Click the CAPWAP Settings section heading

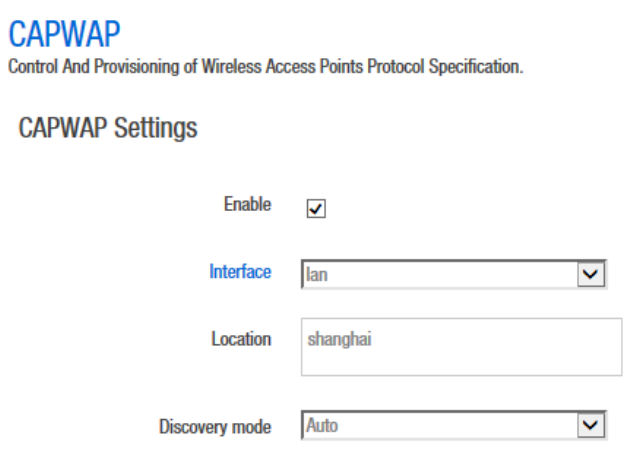click(108, 128)
